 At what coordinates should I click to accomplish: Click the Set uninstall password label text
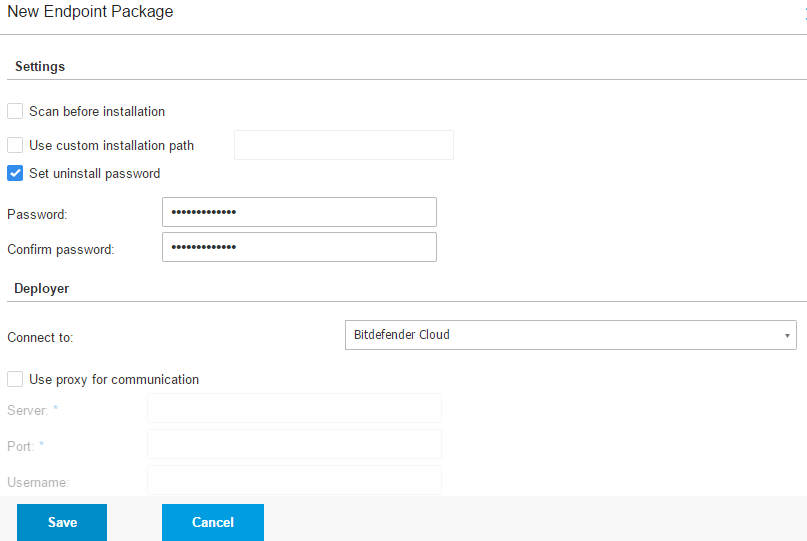coord(95,173)
